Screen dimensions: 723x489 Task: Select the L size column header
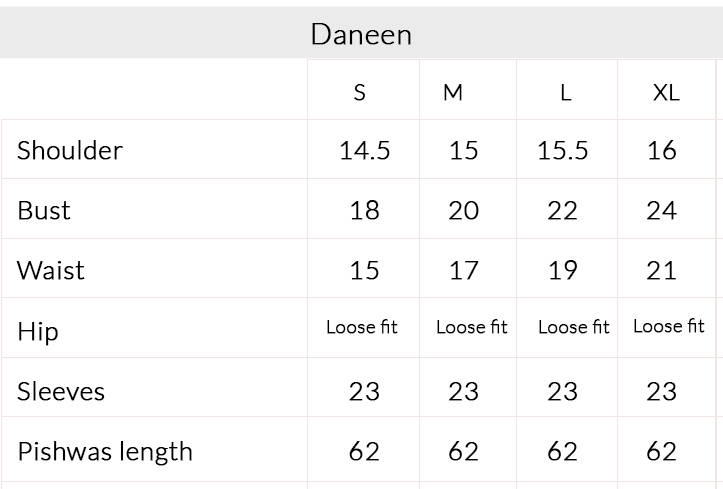point(566,93)
